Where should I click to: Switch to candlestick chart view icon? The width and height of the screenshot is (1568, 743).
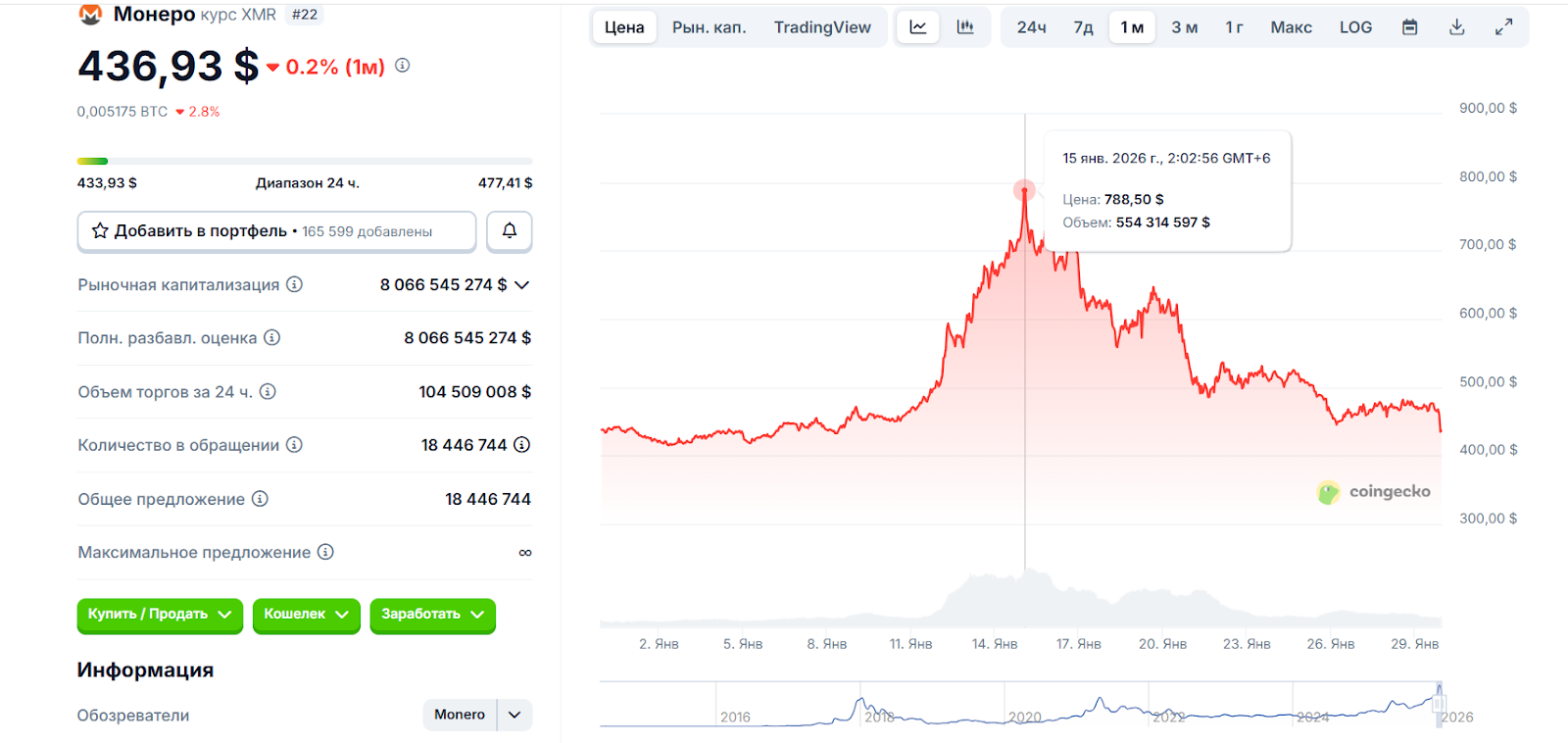tap(965, 27)
